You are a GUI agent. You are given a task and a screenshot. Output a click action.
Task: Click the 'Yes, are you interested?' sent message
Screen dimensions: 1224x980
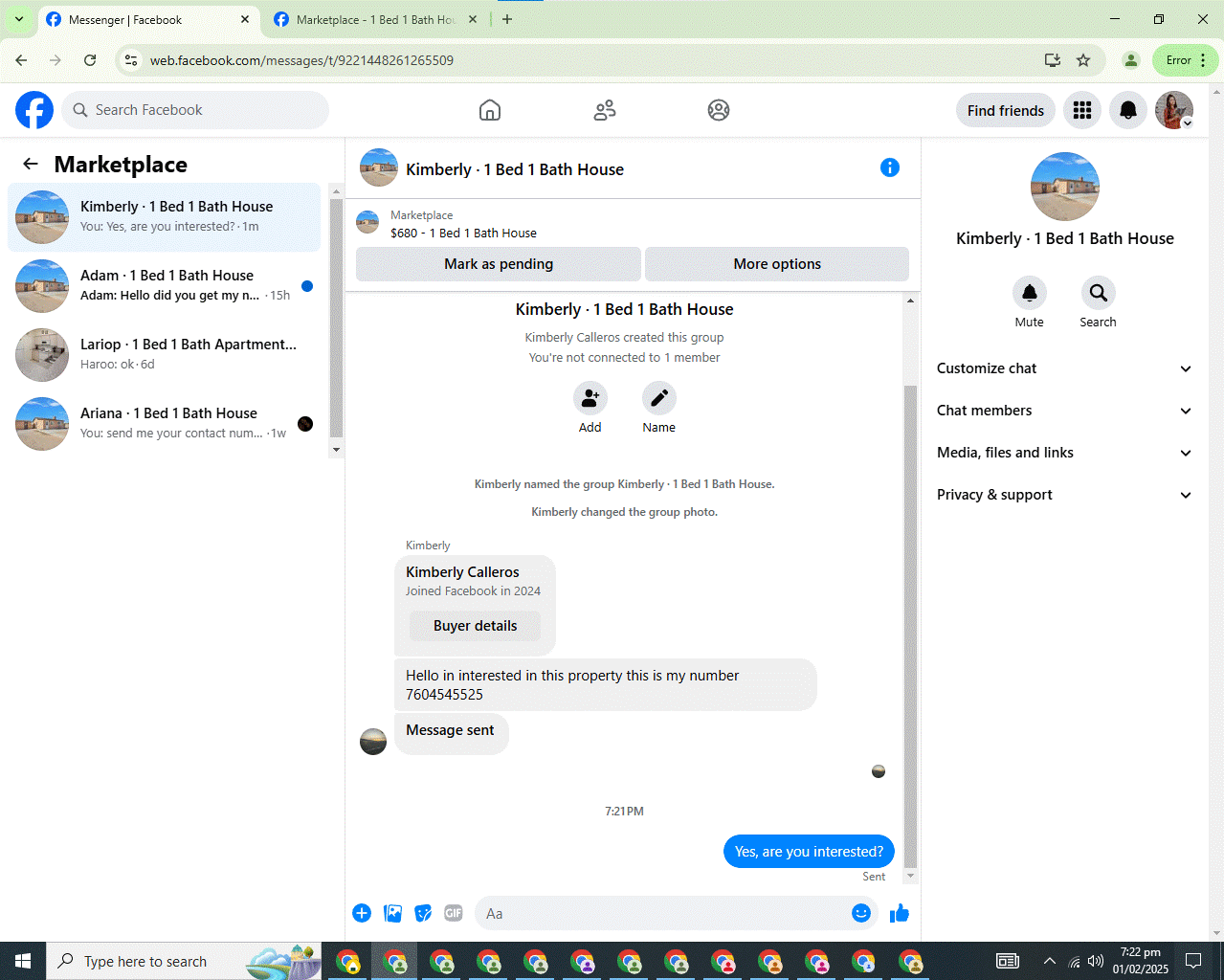[x=809, y=852]
